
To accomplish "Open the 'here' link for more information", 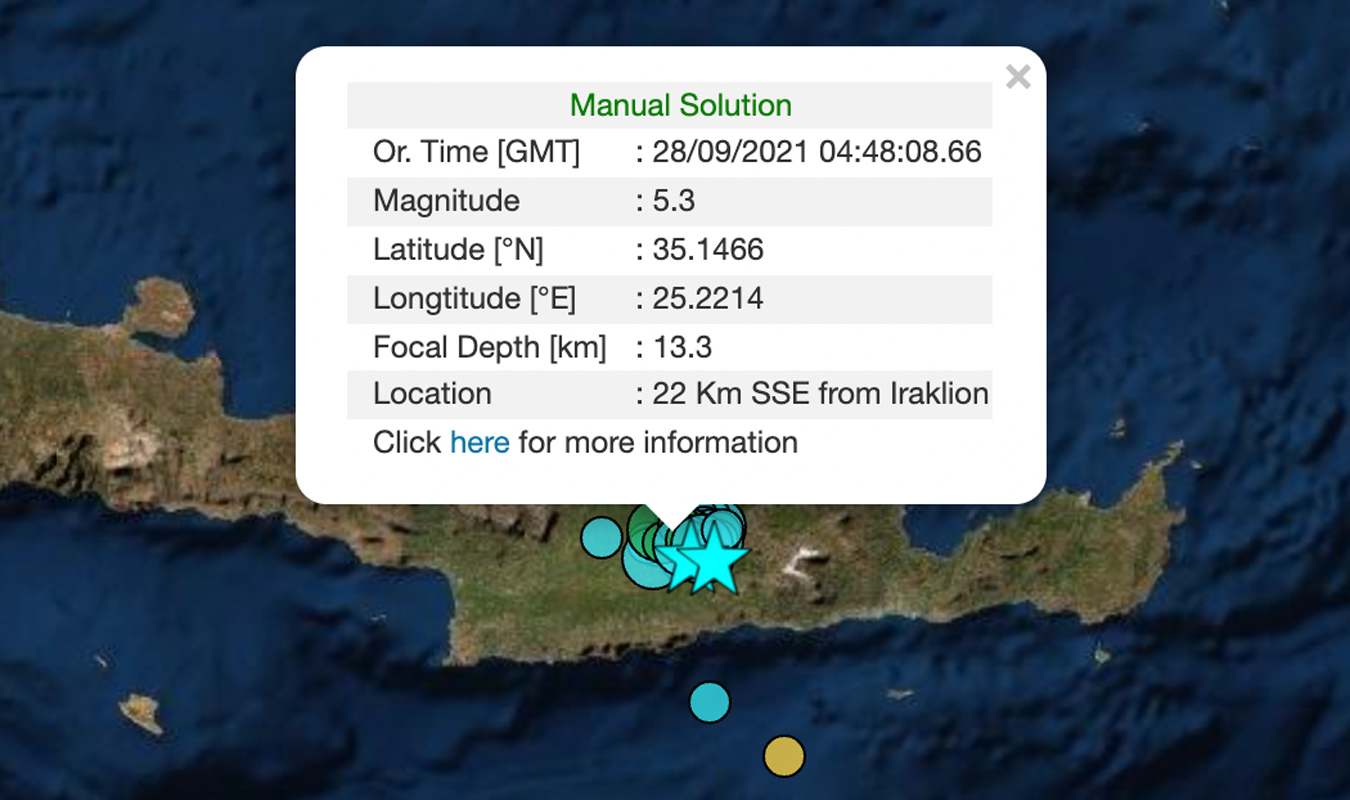I will click(x=479, y=442).
